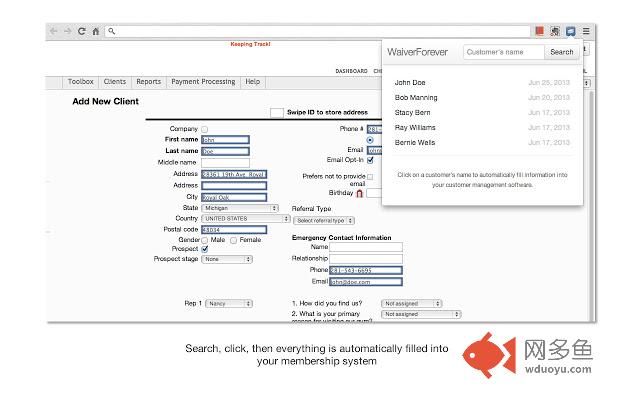Open the Clients menu
The height and width of the screenshot is (400, 640).
[x=115, y=82]
